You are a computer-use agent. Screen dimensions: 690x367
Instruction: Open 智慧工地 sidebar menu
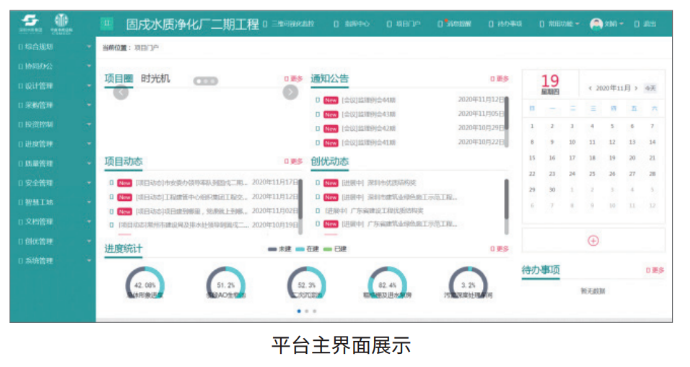click(x=53, y=202)
